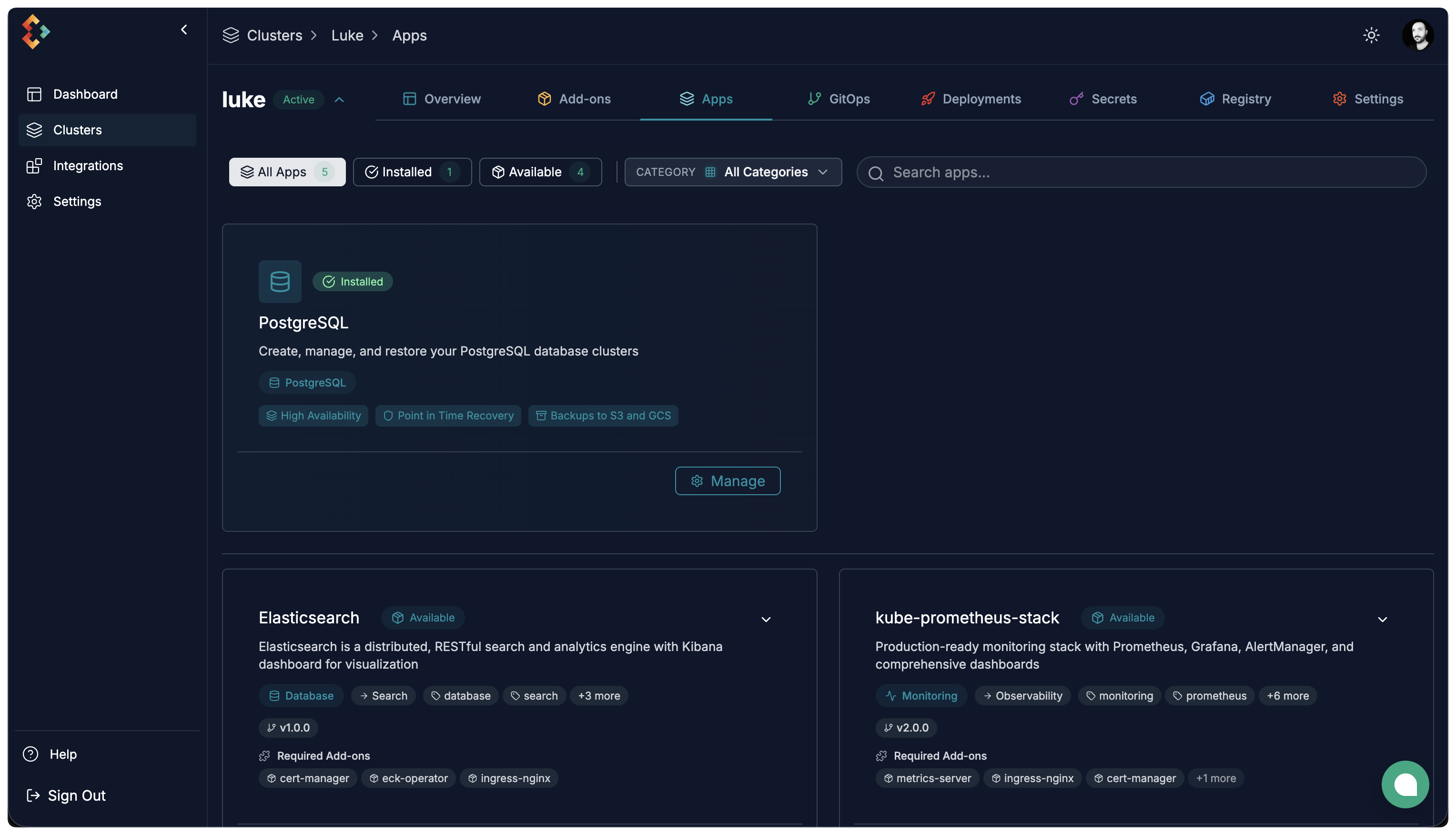Toggle light theme with sun icon
Viewport: 1456px width, 835px height.
[x=1371, y=36]
